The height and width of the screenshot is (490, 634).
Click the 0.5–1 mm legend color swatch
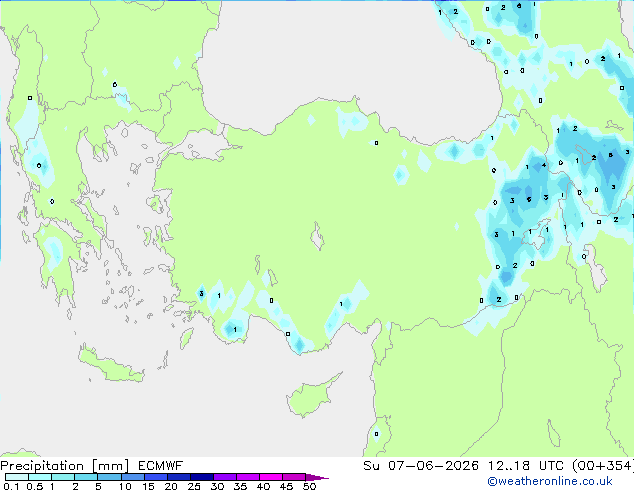(x=40, y=477)
